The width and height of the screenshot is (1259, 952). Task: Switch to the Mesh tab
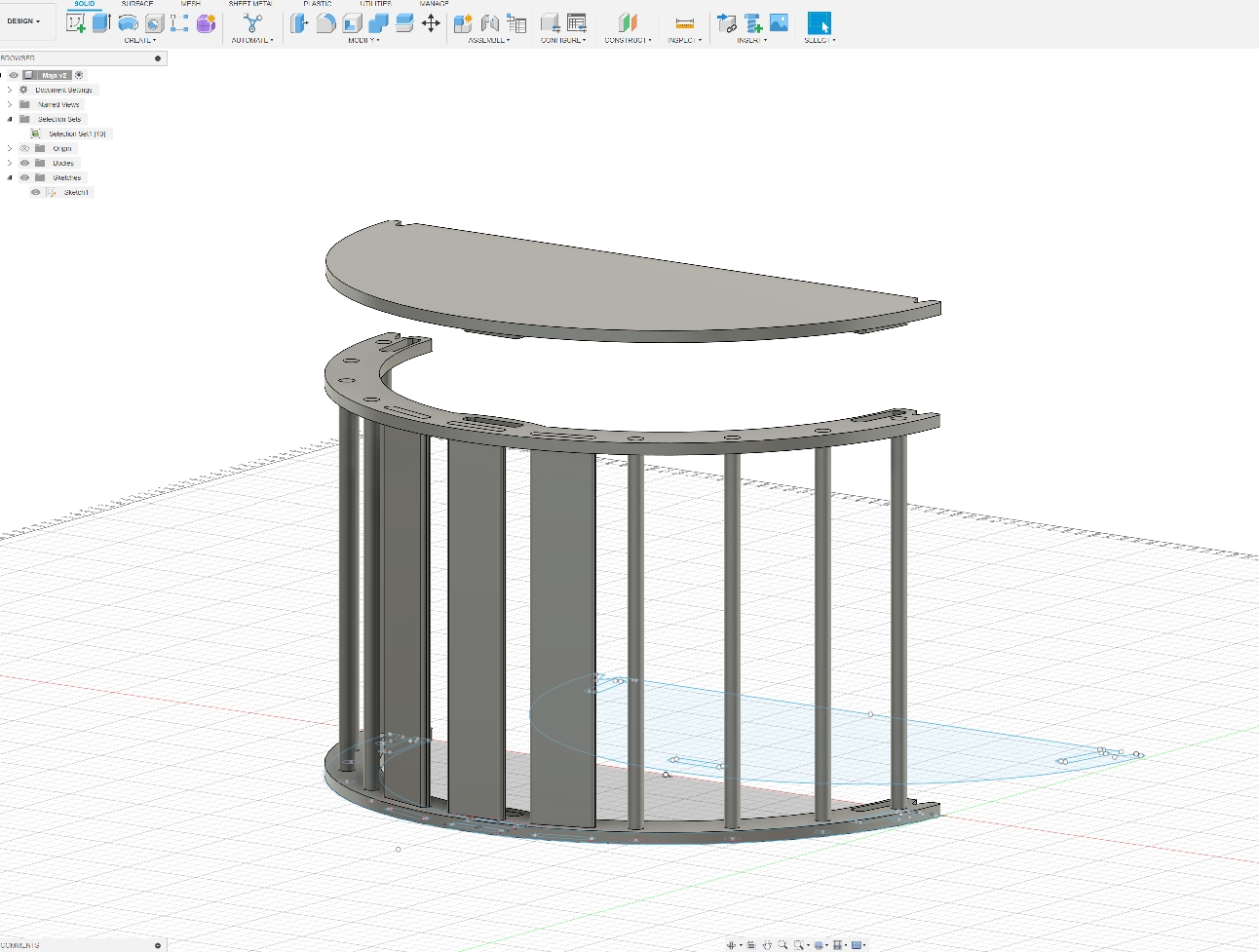coord(191,4)
